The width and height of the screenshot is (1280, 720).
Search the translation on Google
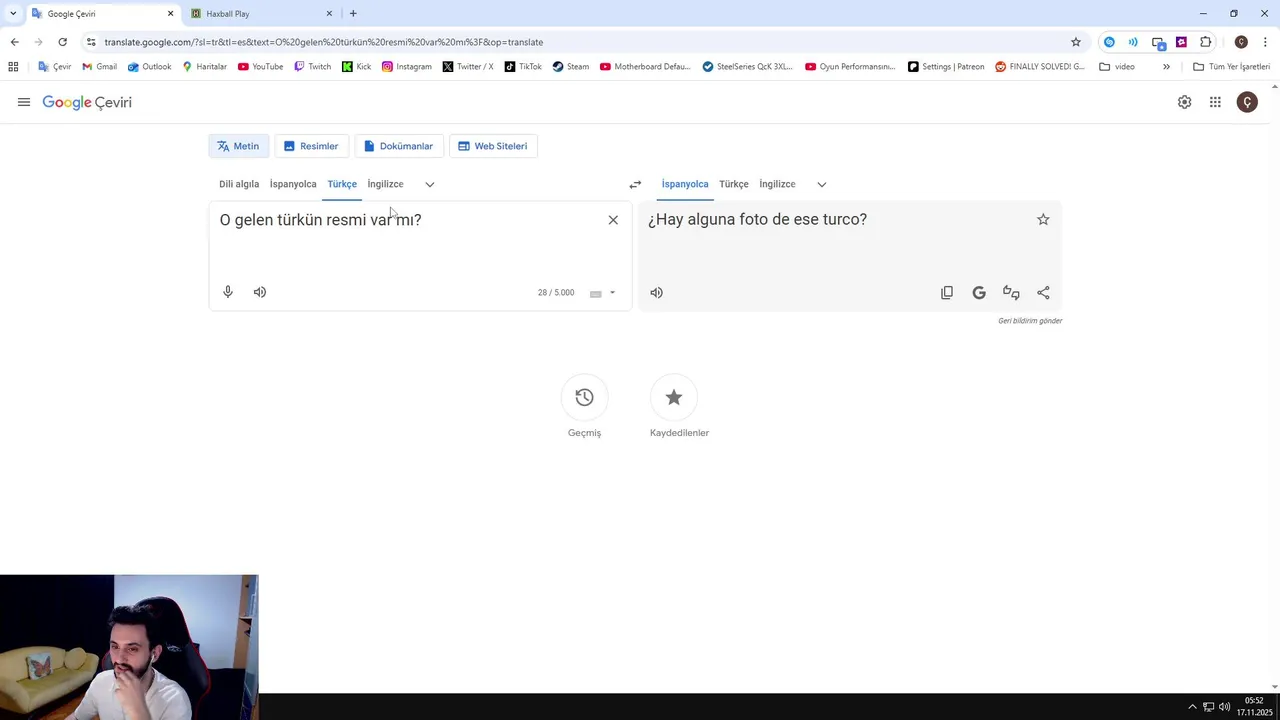click(979, 293)
